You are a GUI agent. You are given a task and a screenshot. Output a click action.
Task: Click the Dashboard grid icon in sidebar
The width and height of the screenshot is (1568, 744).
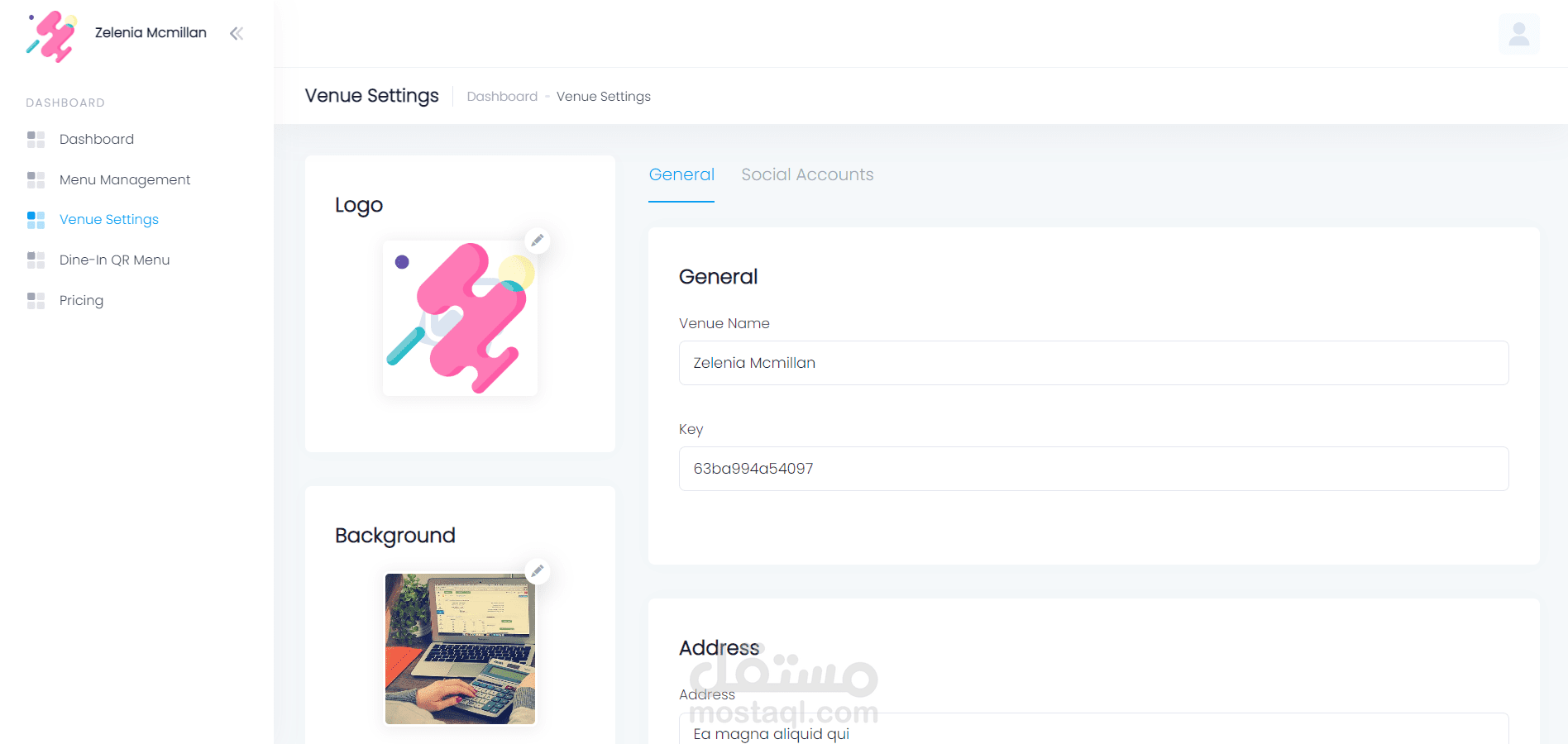[x=36, y=139]
